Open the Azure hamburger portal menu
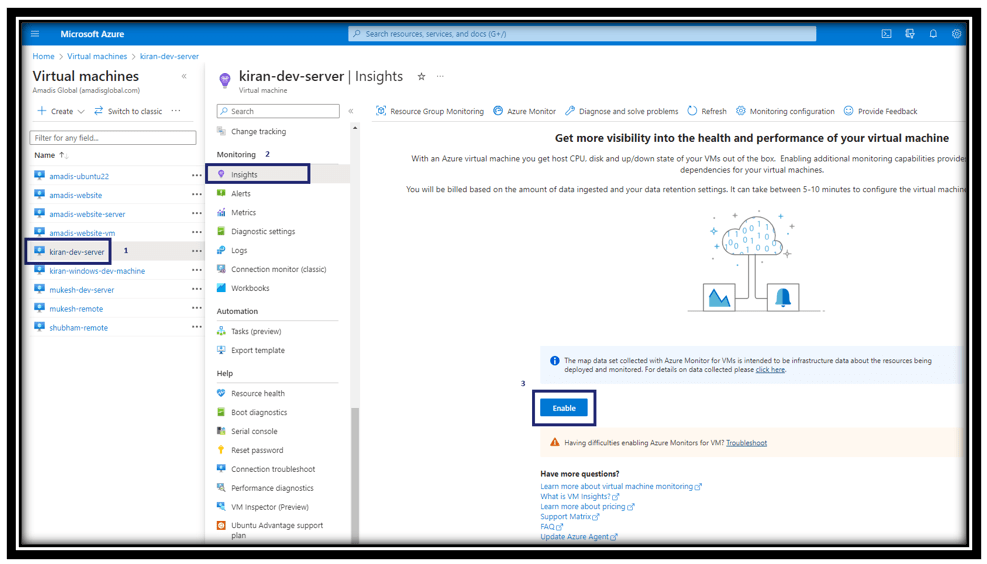The width and height of the screenshot is (987, 564). pyautogui.click(x=35, y=34)
